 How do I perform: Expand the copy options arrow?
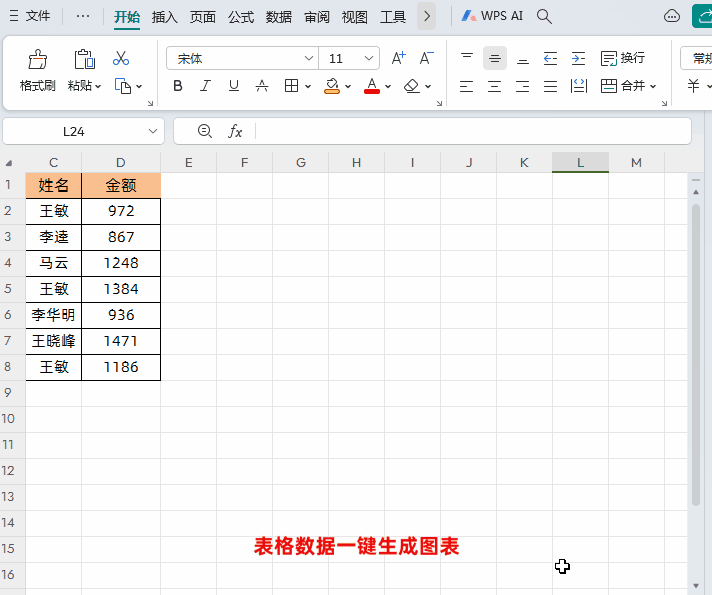click(x=139, y=86)
